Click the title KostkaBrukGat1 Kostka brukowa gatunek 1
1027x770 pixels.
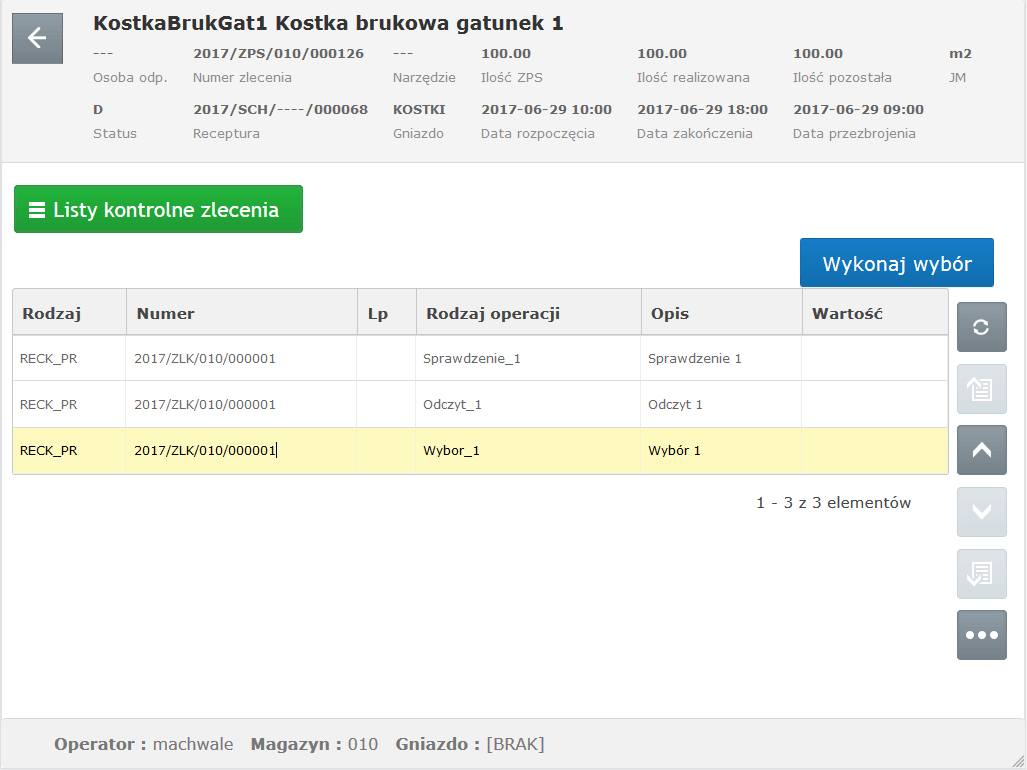click(328, 24)
